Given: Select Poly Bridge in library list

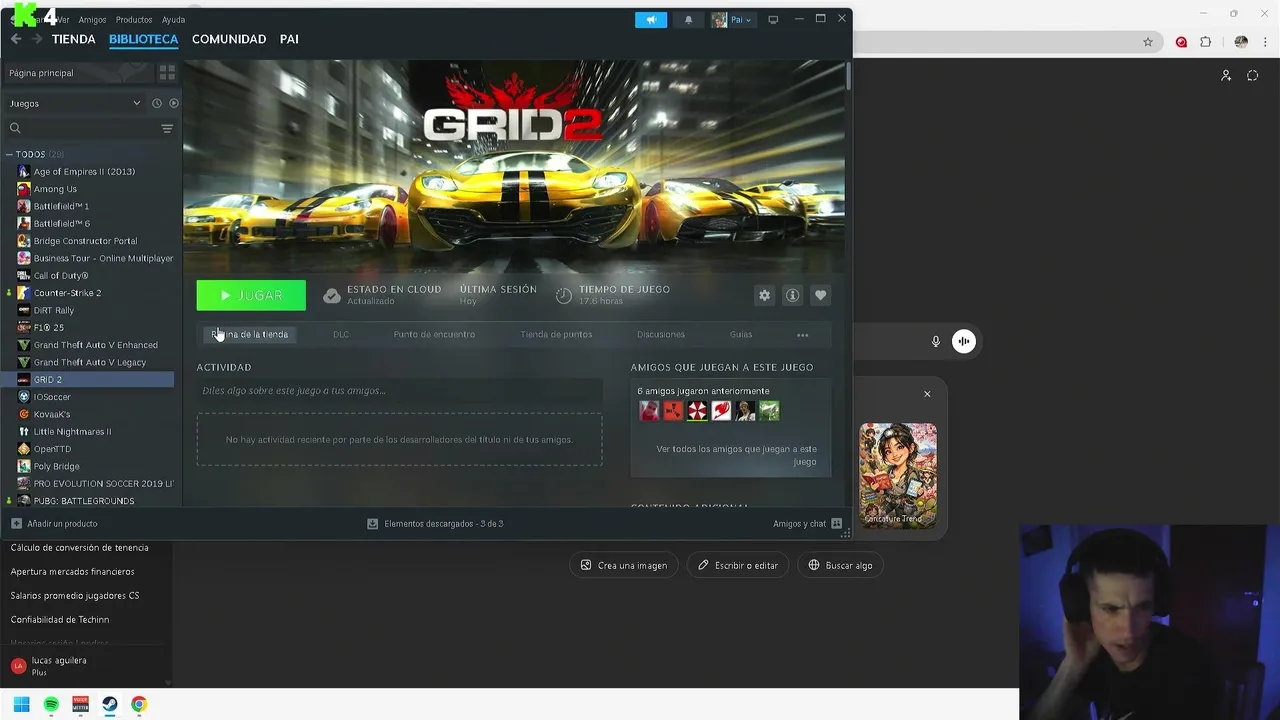Looking at the screenshot, I should [90, 466].
